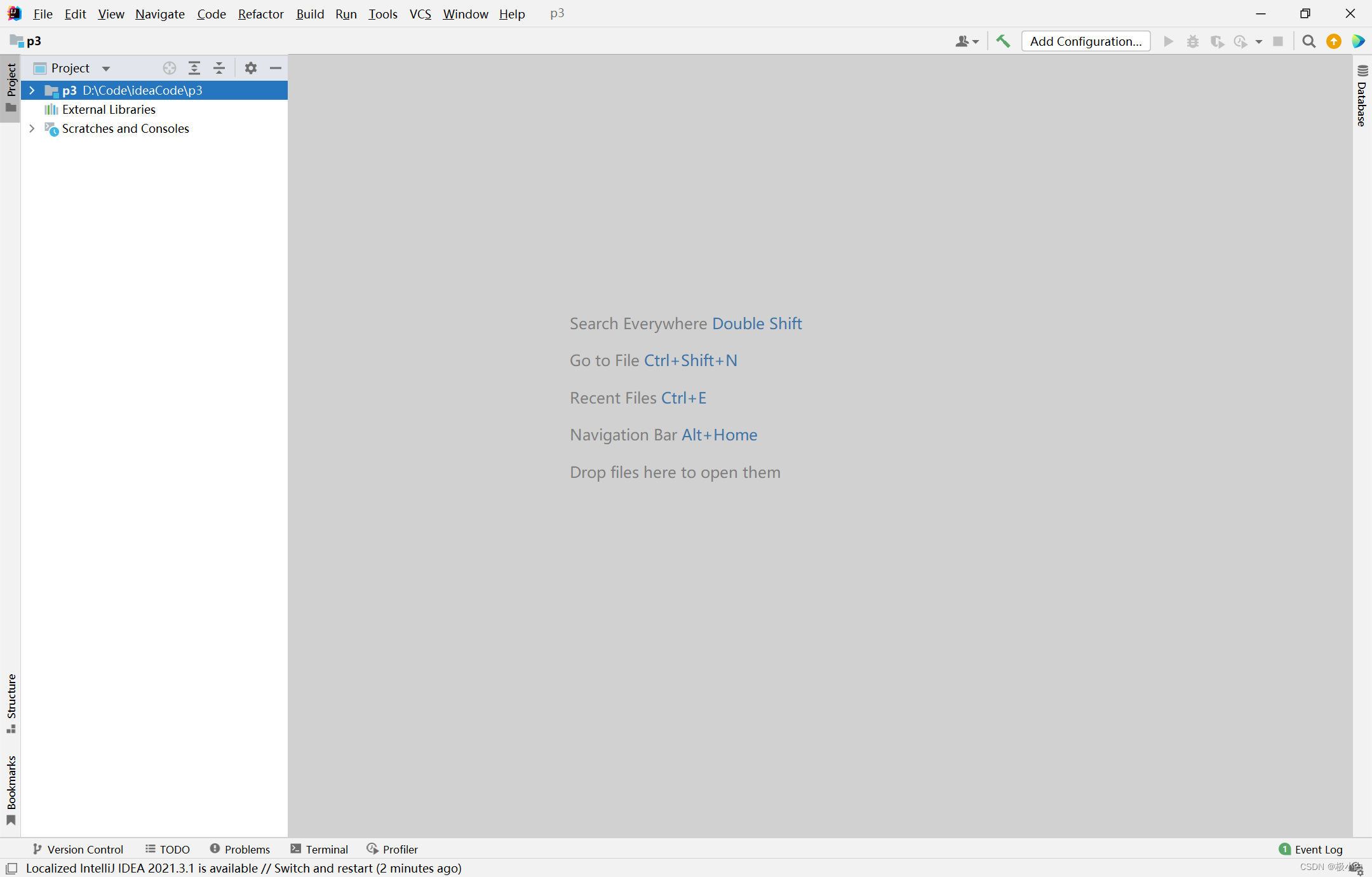Screen dimensions: 1372x877
Task: Open the Tools menu
Action: click(382, 14)
